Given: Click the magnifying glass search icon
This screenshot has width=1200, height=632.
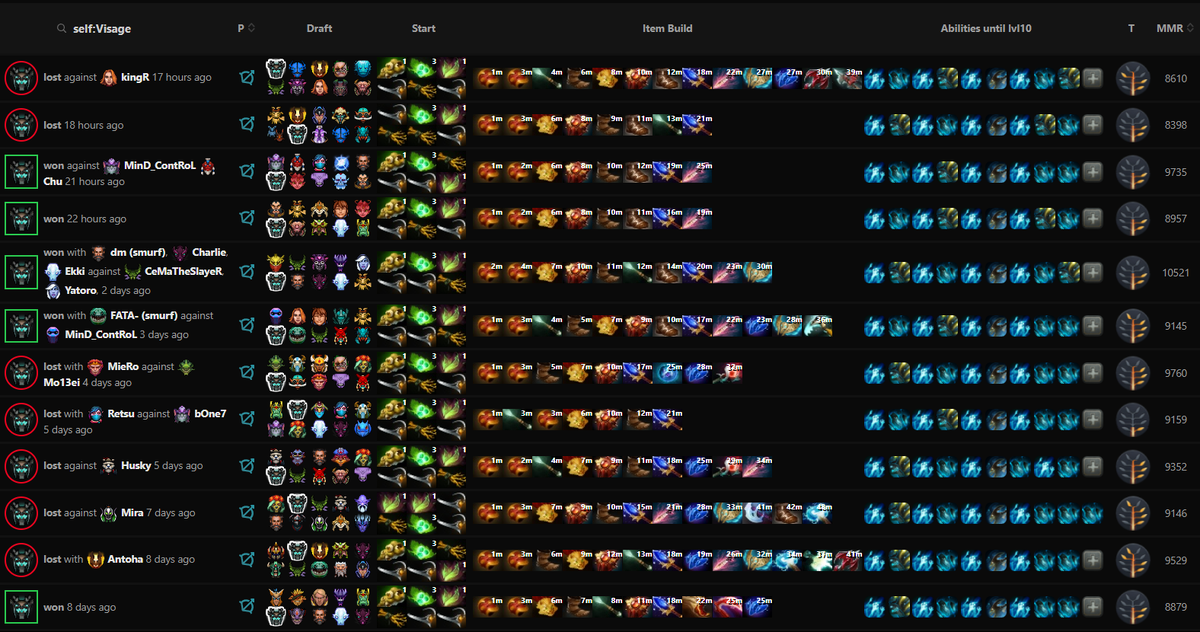Looking at the screenshot, I should tap(63, 29).
